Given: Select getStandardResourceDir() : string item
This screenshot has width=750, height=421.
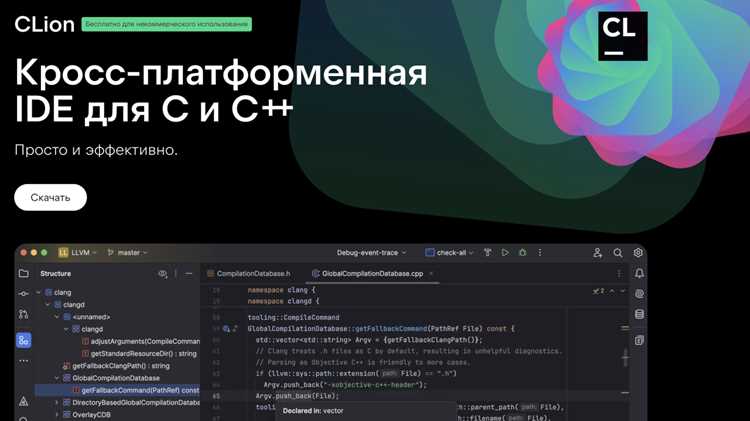Looking at the screenshot, I should coord(139,354).
